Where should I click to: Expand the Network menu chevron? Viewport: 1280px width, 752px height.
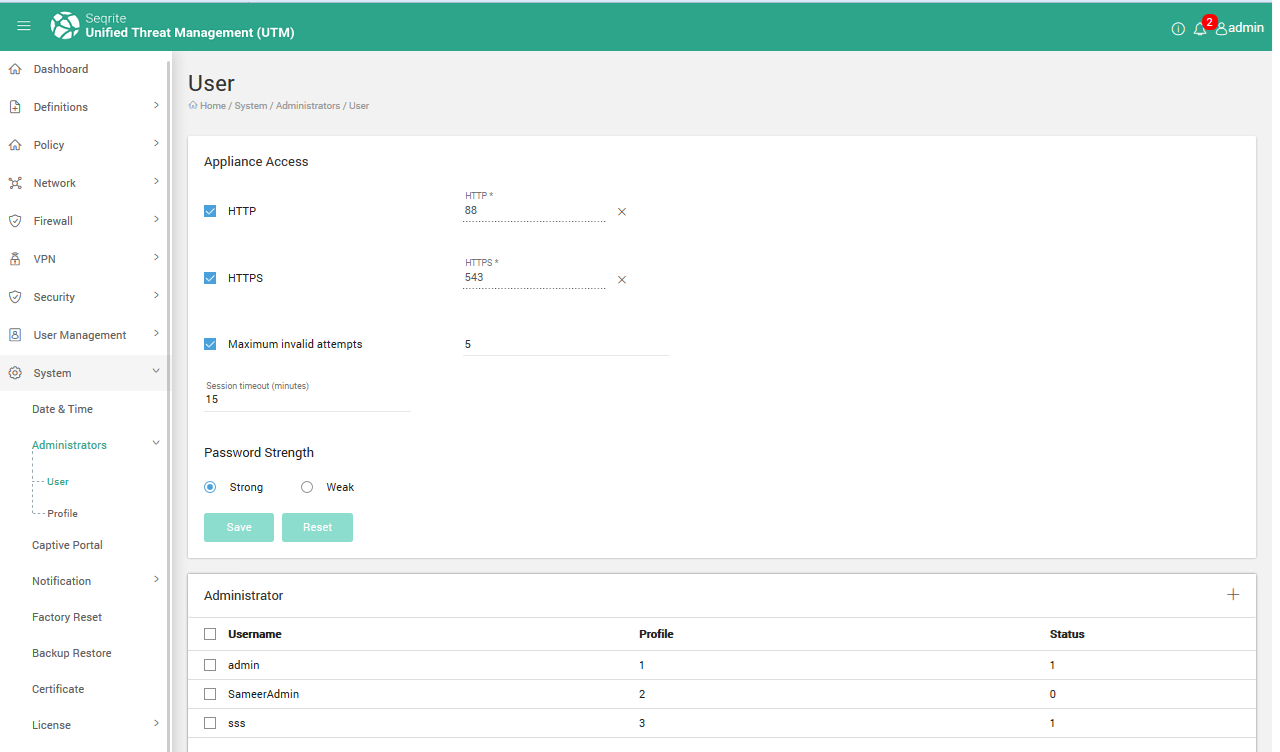point(156,182)
